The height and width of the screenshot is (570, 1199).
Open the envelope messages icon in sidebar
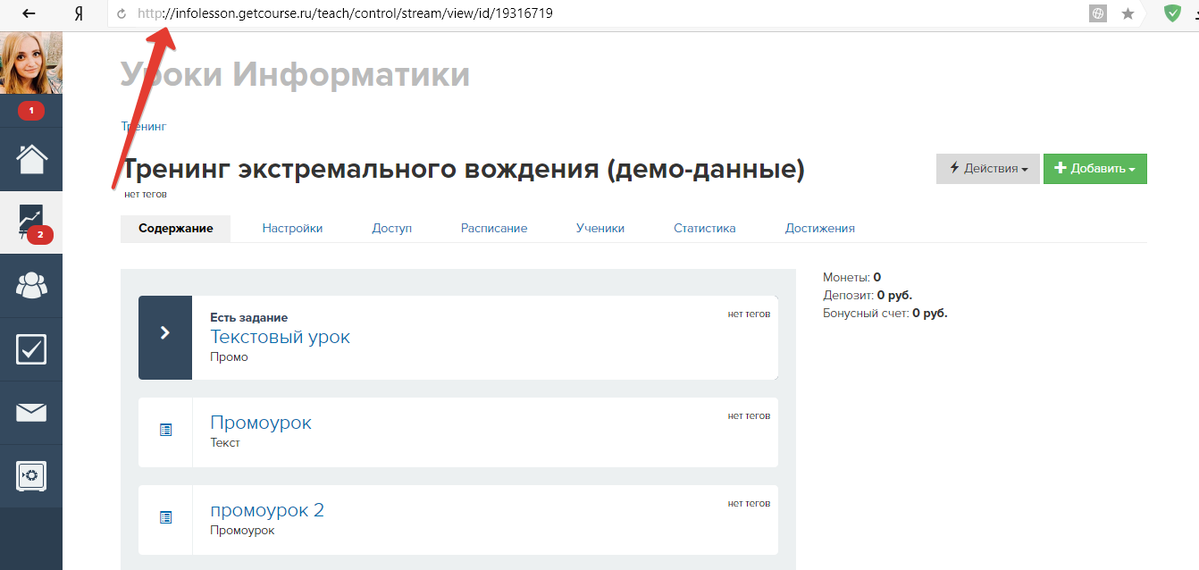point(31,413)
